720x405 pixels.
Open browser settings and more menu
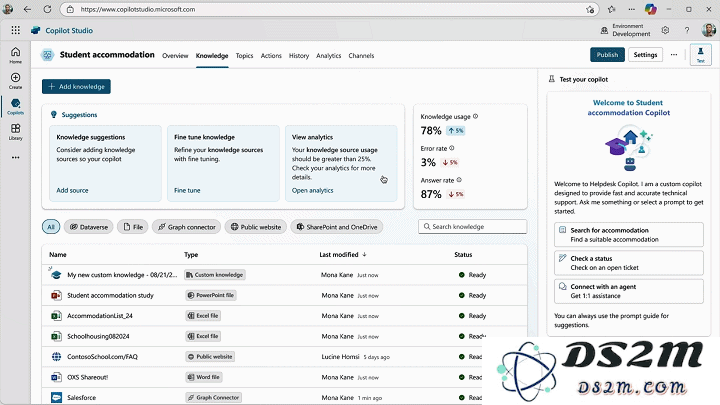point(632,9)
